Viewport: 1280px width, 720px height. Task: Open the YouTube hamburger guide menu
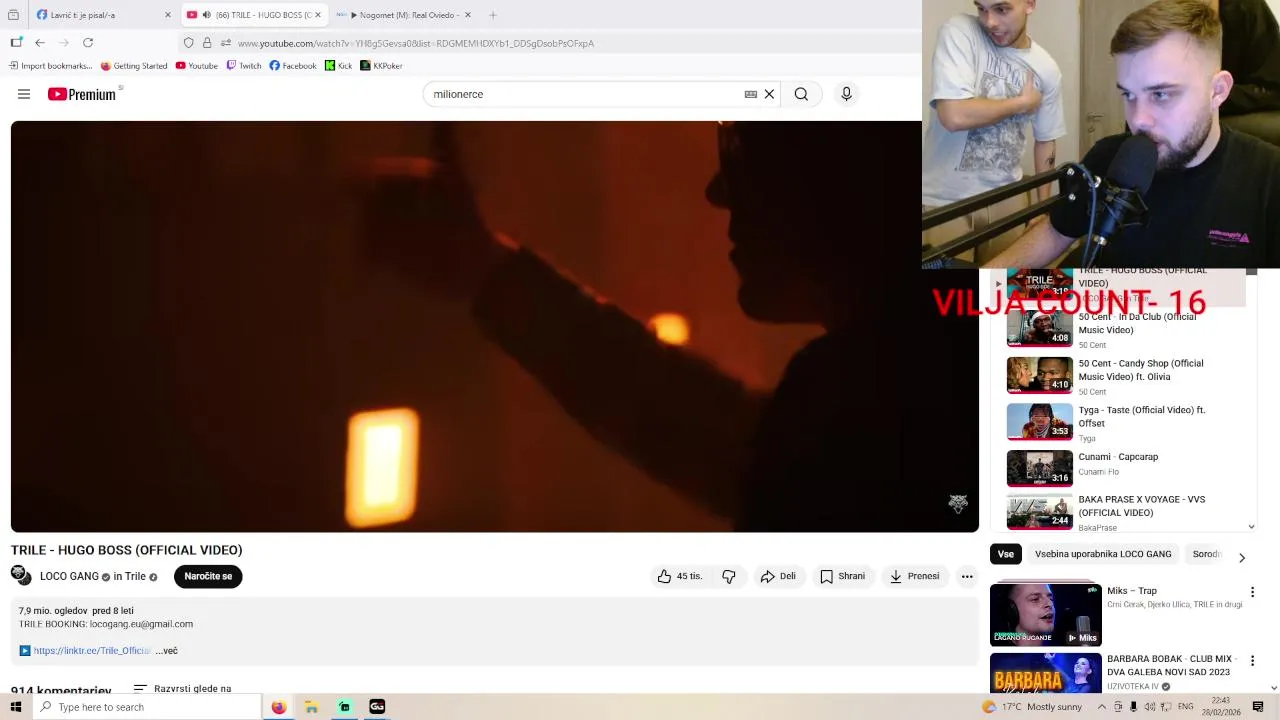[x=24, y=94]
